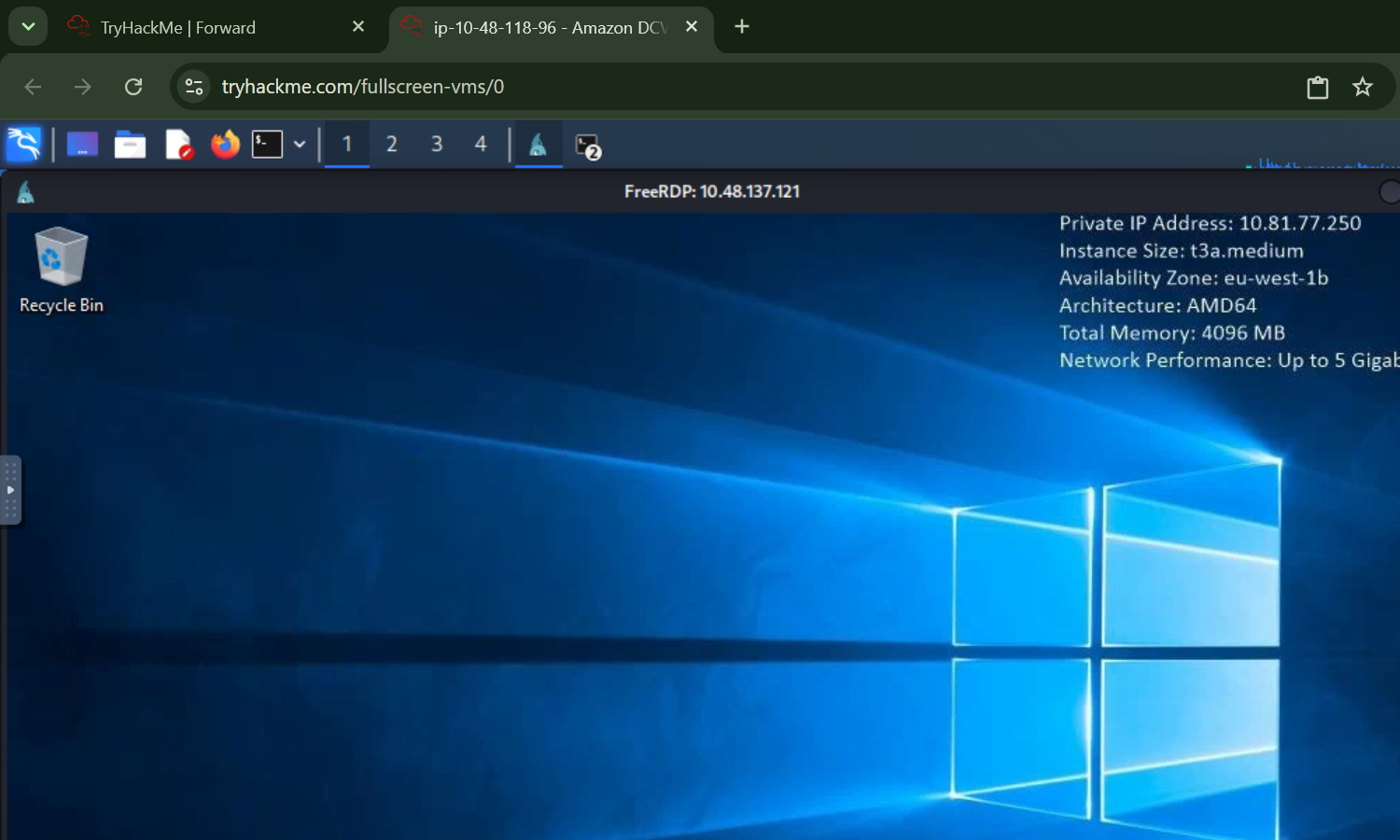The height and width of the screenshot is (840, 1400).
Task: Open the tab search dropdown chevron
Action: pyautogui.click(x=28, y=27)
